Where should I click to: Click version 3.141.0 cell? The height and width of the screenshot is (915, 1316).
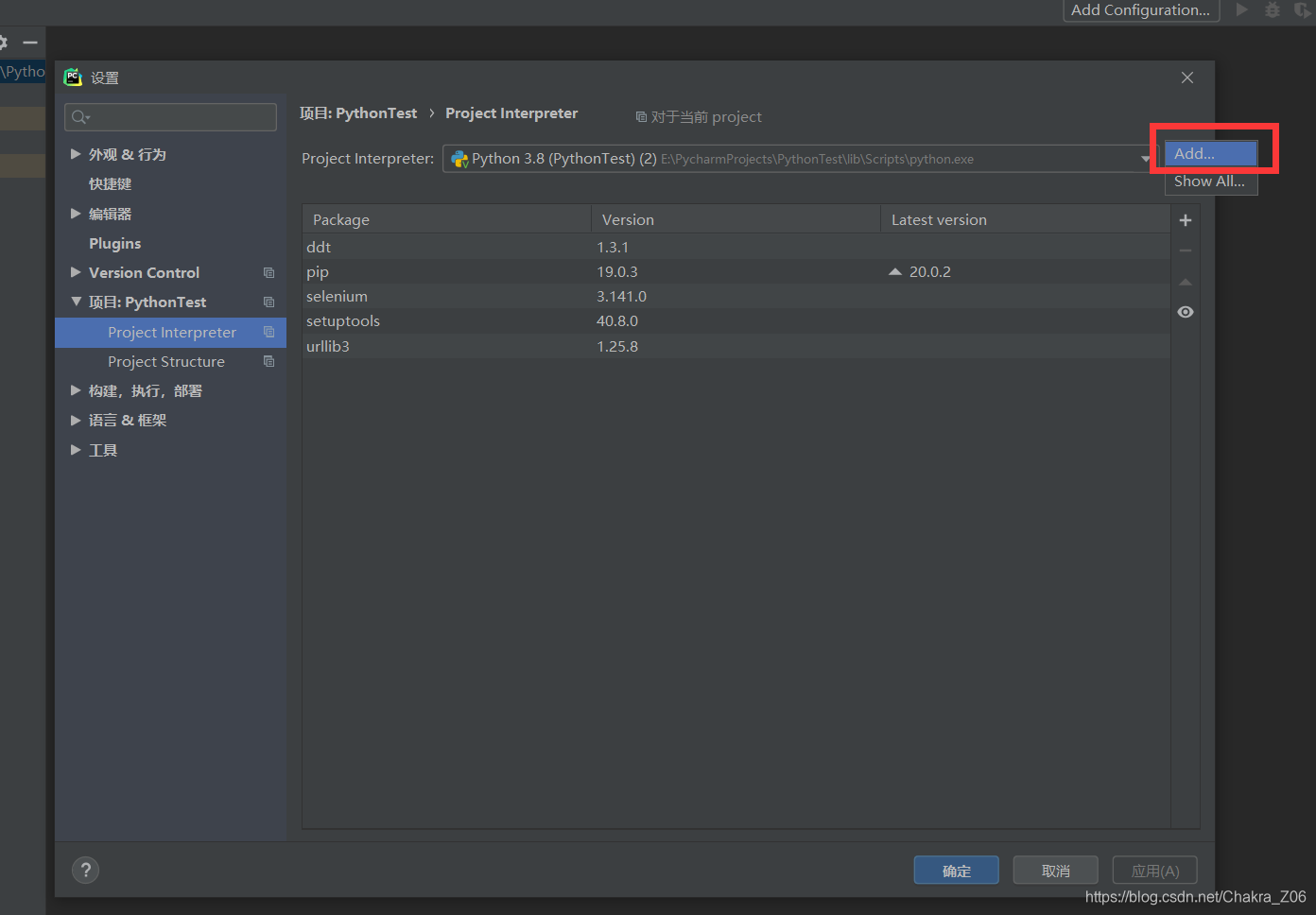point(621,296)
